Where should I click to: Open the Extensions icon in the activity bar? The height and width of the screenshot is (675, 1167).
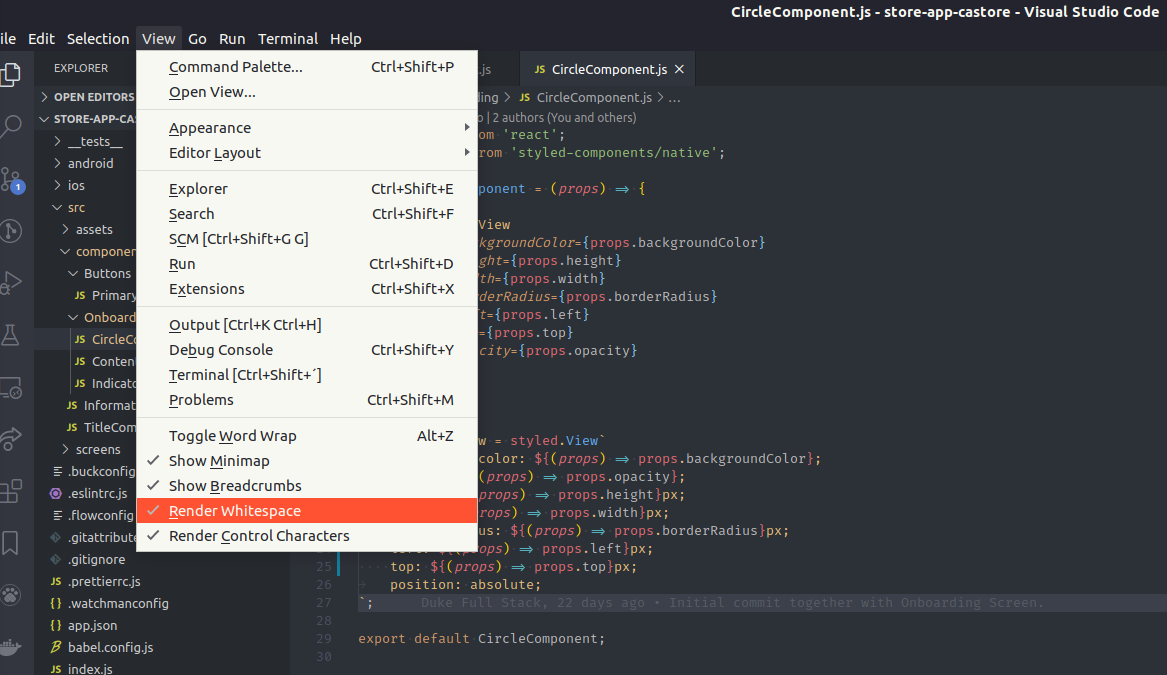12,490
